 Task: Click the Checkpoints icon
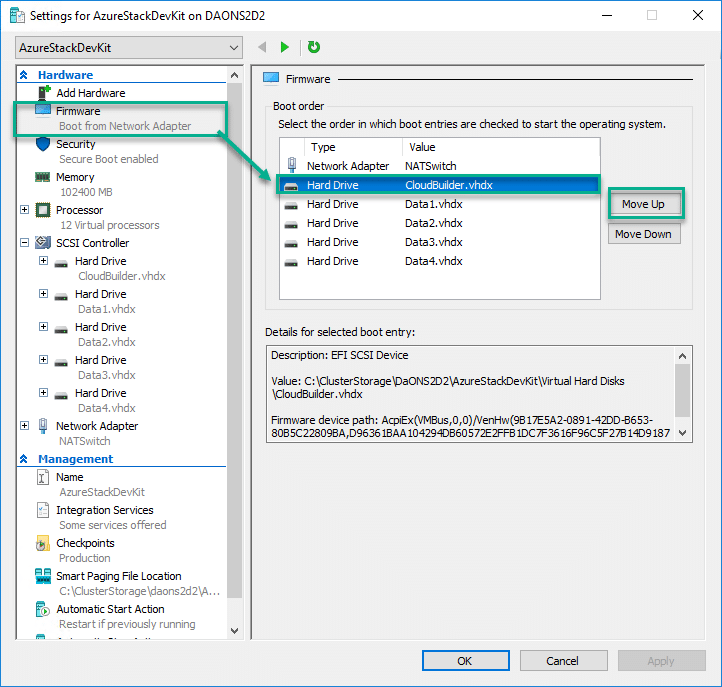click(43, 543)
